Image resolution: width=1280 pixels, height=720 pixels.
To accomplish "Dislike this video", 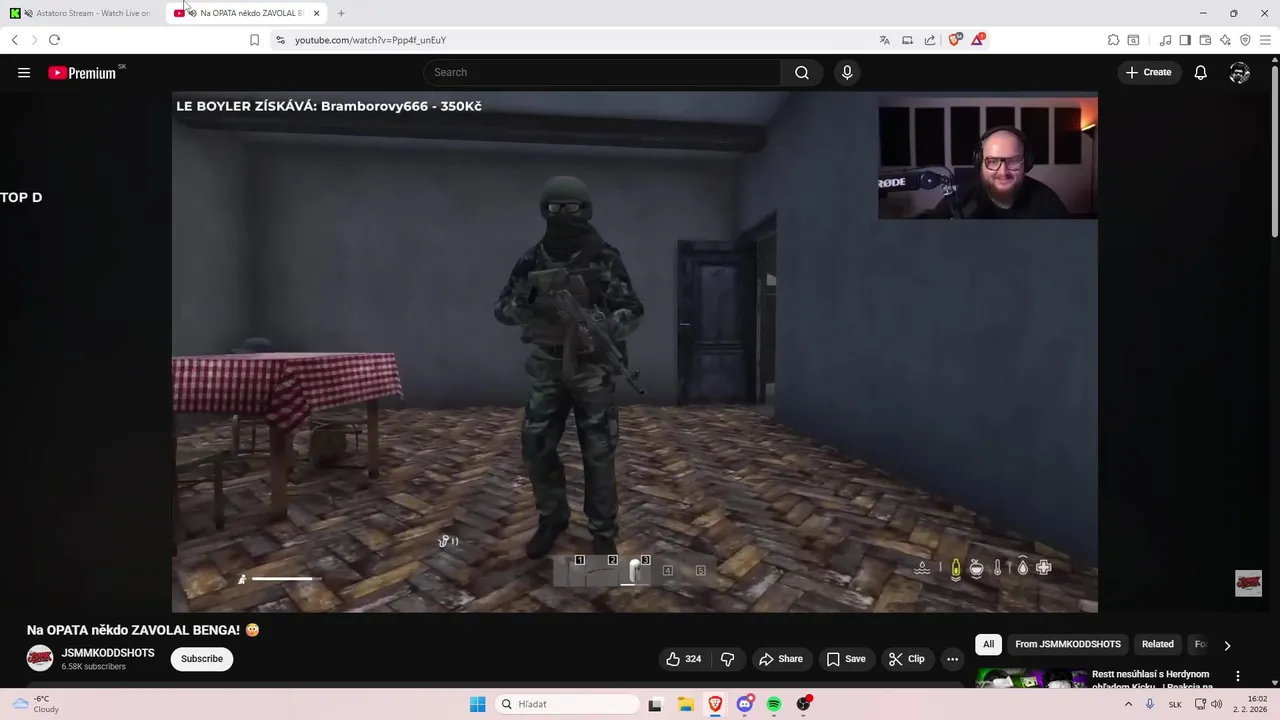I will (x=727, y=659).
